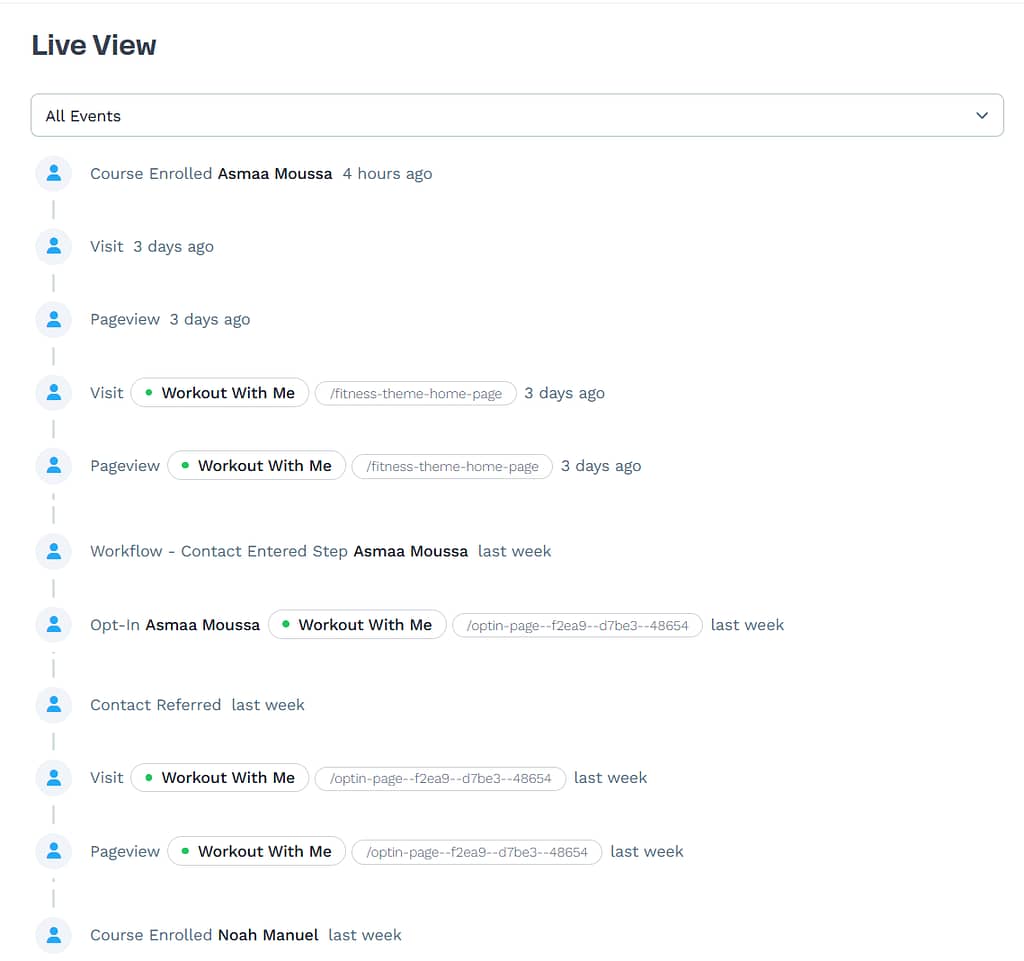Click avatar icon for Visit optin-page row
1024x961 pixels.
click(54, 778)
